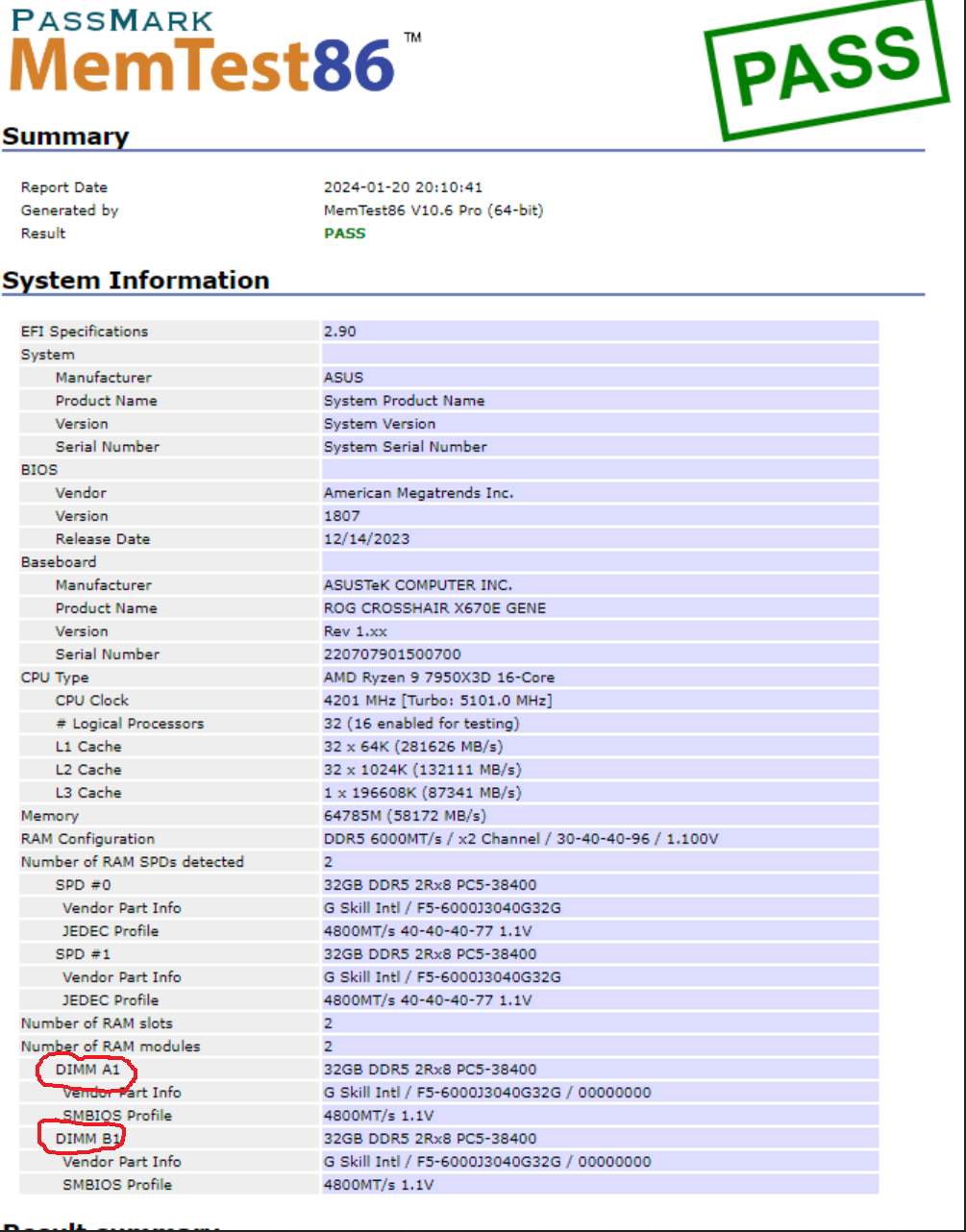Click ROG CROSSHAIR X670E GENE product name

tap(434, 608)
